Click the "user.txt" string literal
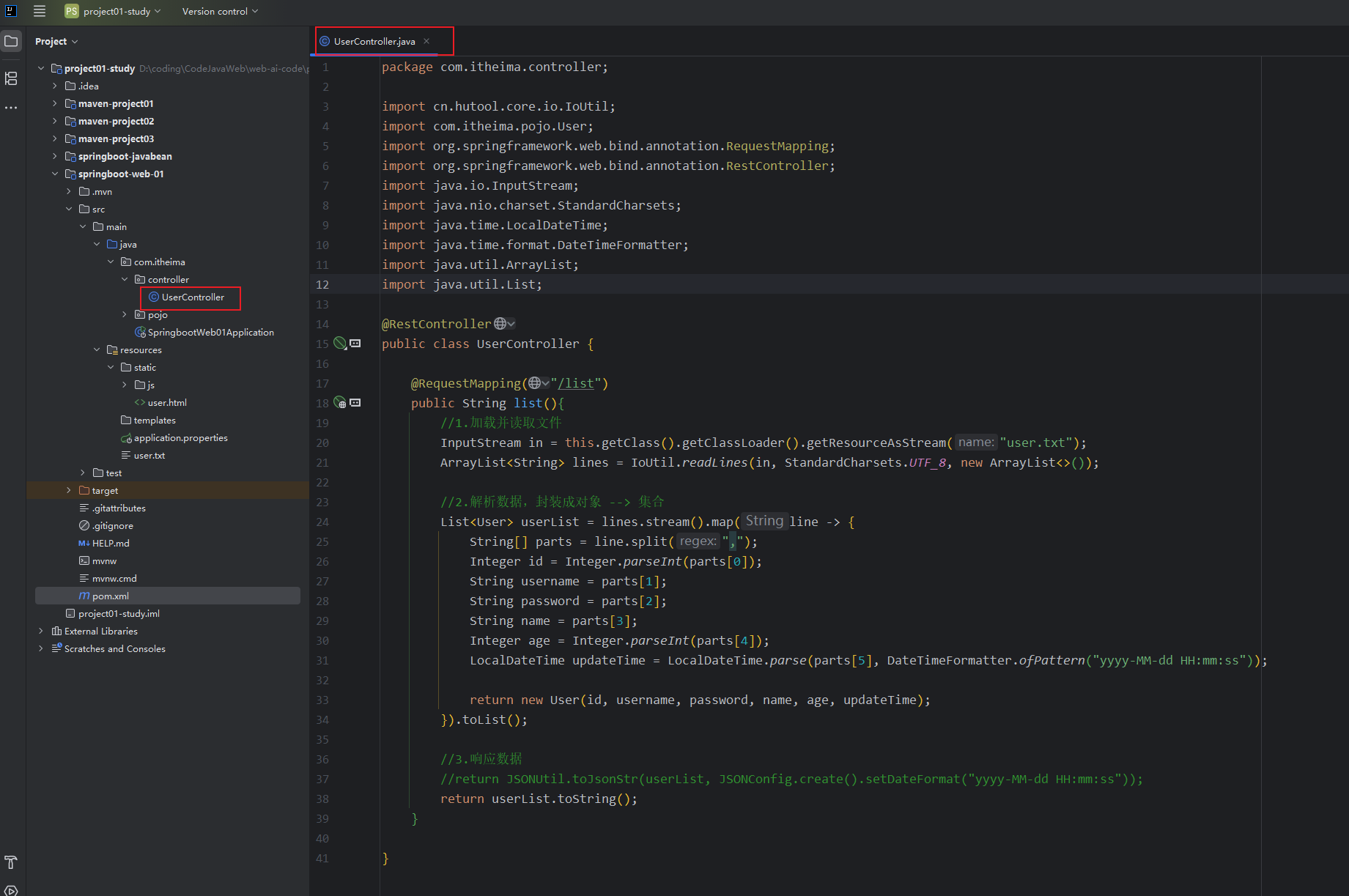1349x896 pixels. [x=1035, y=443]
